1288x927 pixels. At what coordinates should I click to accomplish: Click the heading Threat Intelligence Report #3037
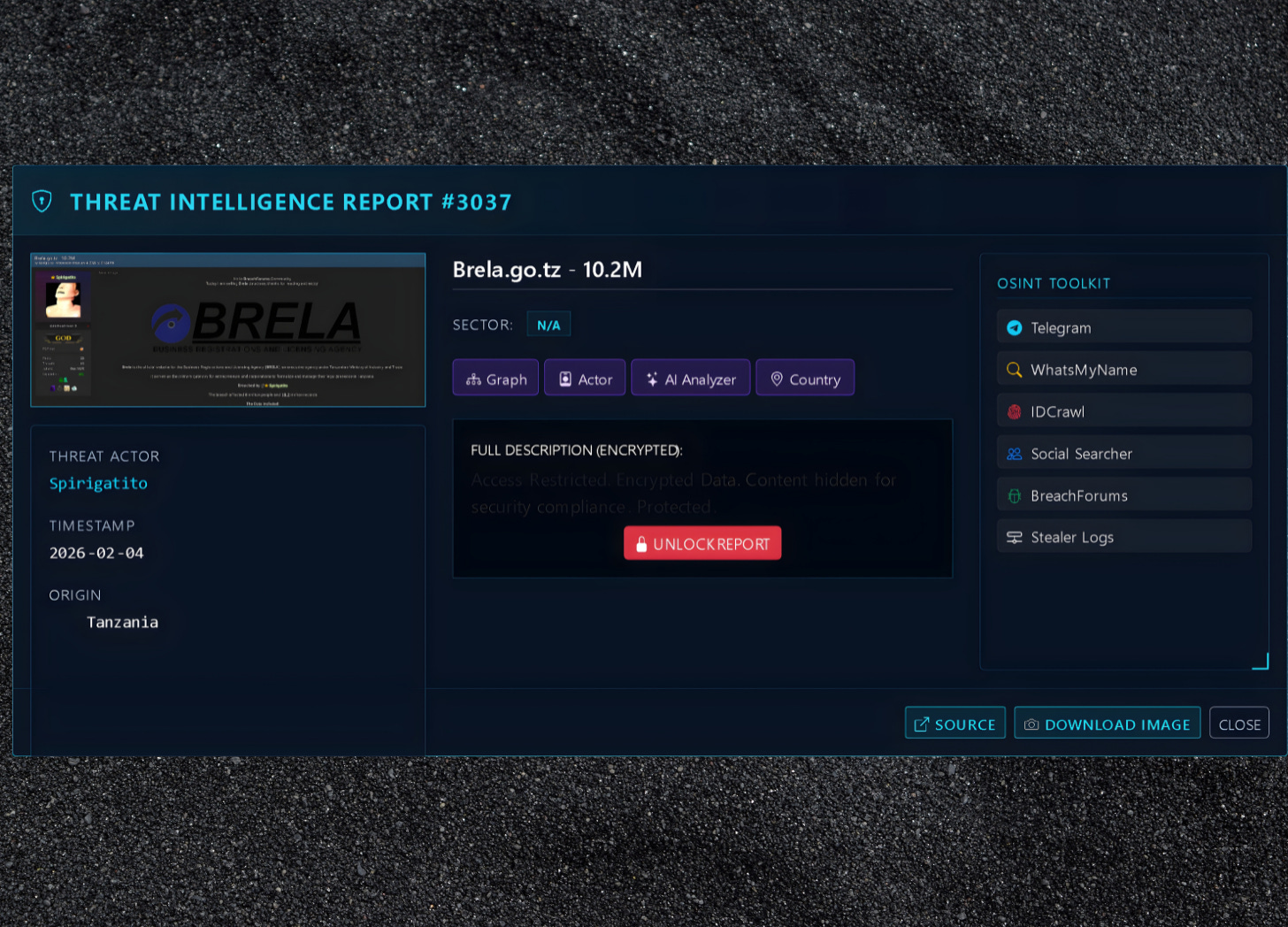[291, 202]
